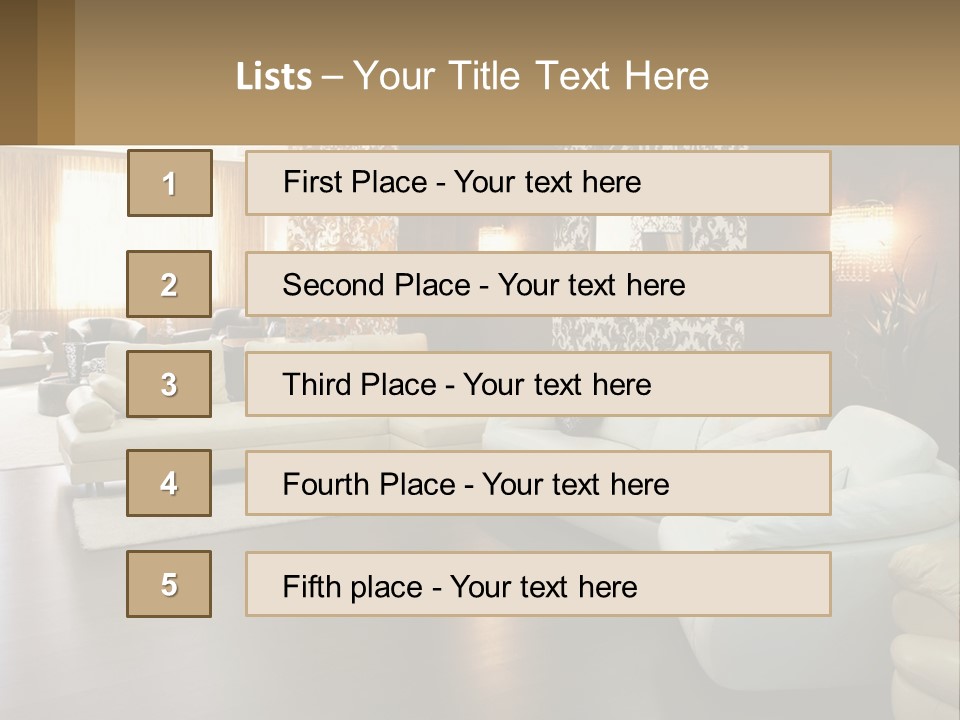
Task: Click the number 3 box
Action: pos(169,384)
